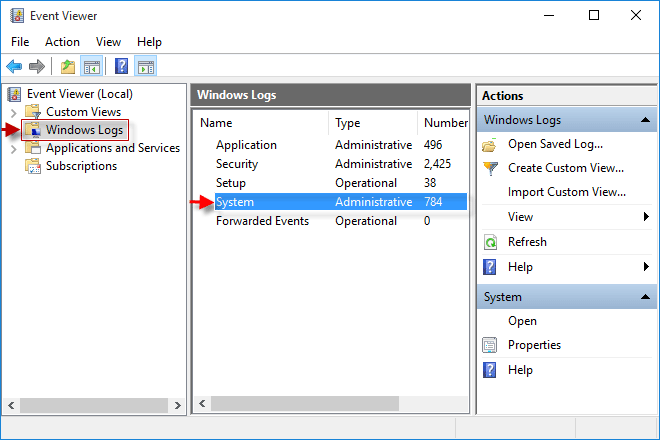This screenshot has height=440, width=660.
Task: Click the Back arrow toolbar icon
Action: click(x=14, y=67)
